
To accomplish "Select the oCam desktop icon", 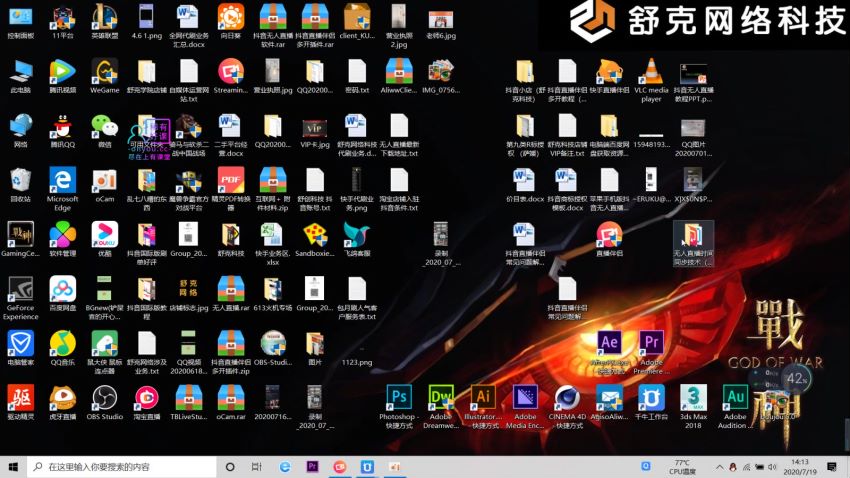I will tap(105, 180).
